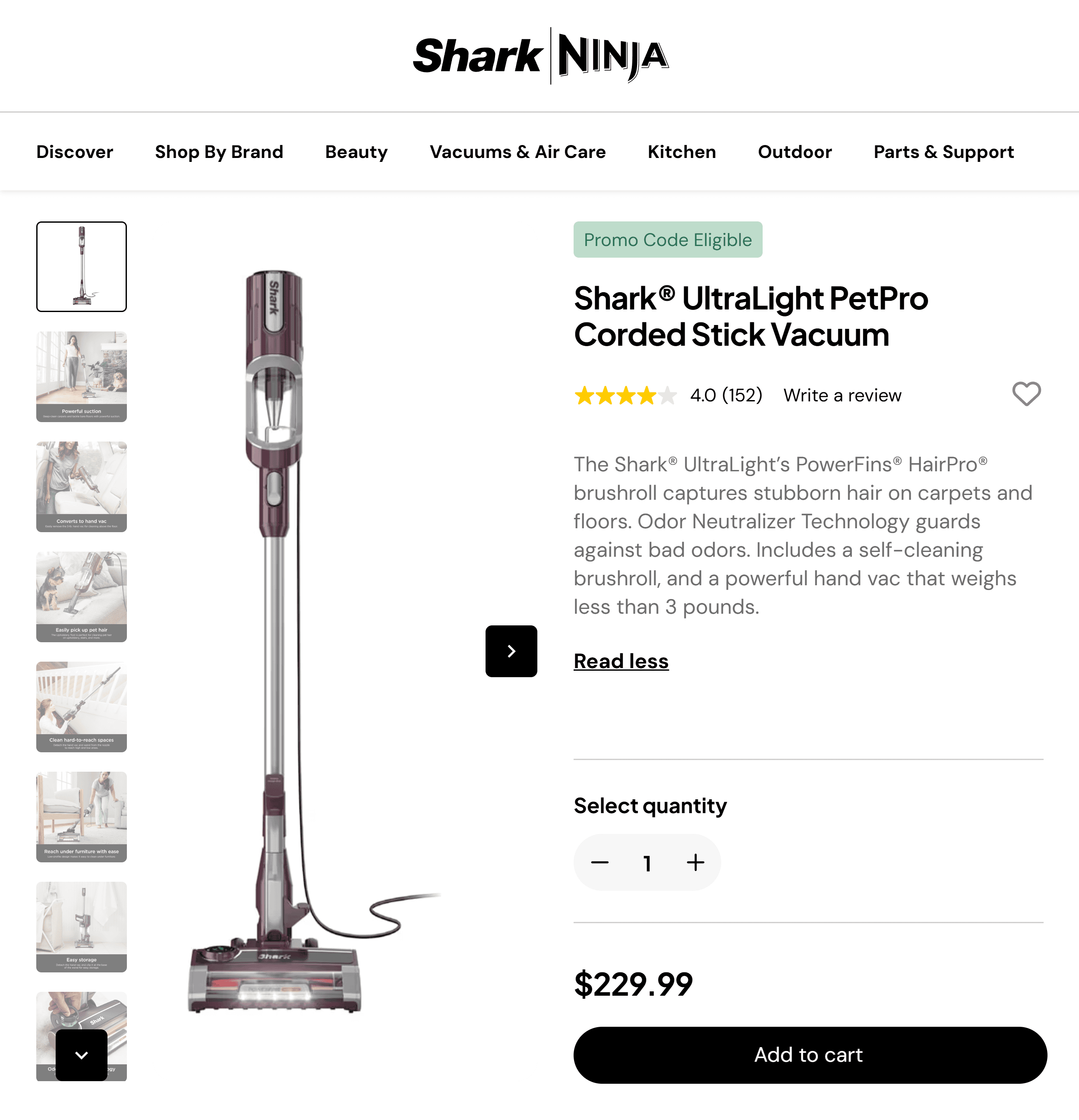1079x1120 pixels.
Task: Open Write a review
Action: point(842,395)
